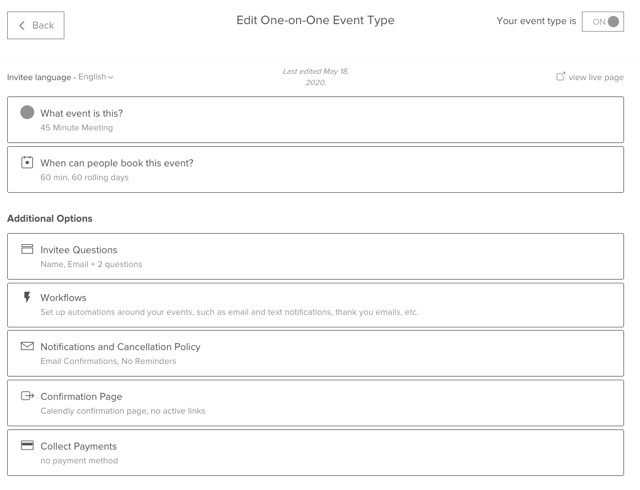Go back with the Back button
Image resolution: width=640 pixels, height=490 pixels.
pos(36,25)
